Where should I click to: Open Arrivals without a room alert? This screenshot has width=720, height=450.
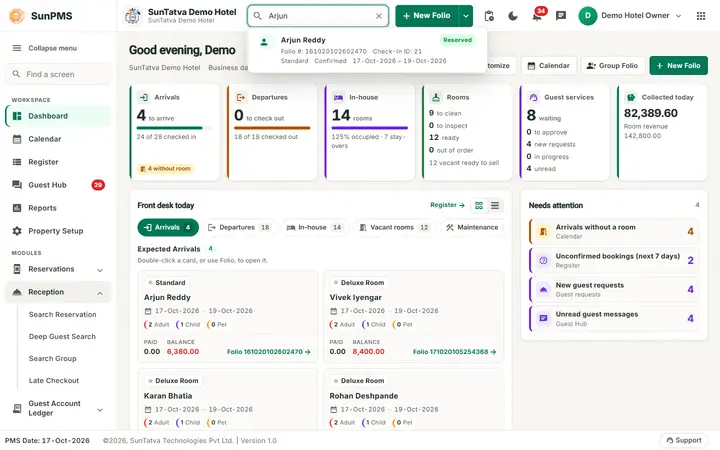coord(614,231)
